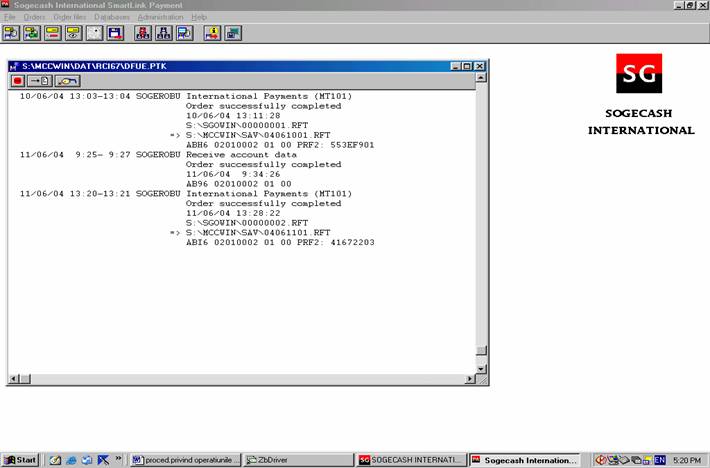Screen dimensions: 710x468
Task: Click the DFUE.PTK window system menu icon
Action: [14, 67]
